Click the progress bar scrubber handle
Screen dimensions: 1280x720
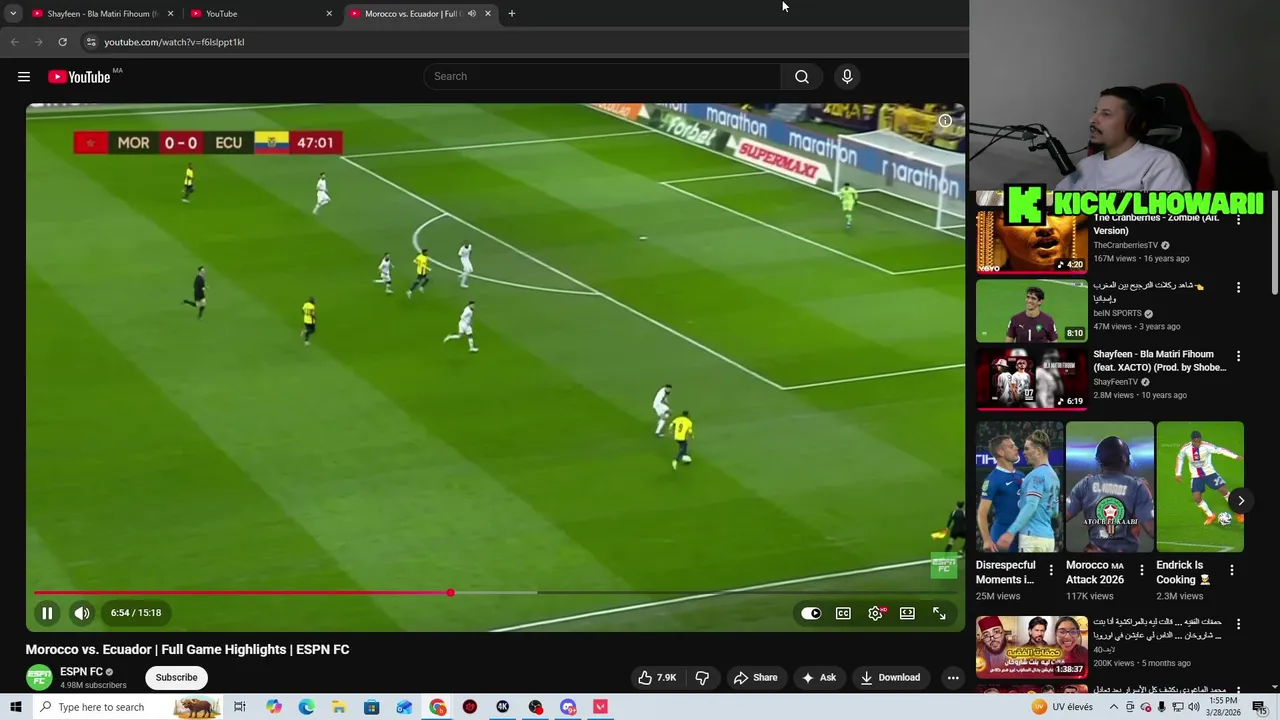(x=450, y=593)
